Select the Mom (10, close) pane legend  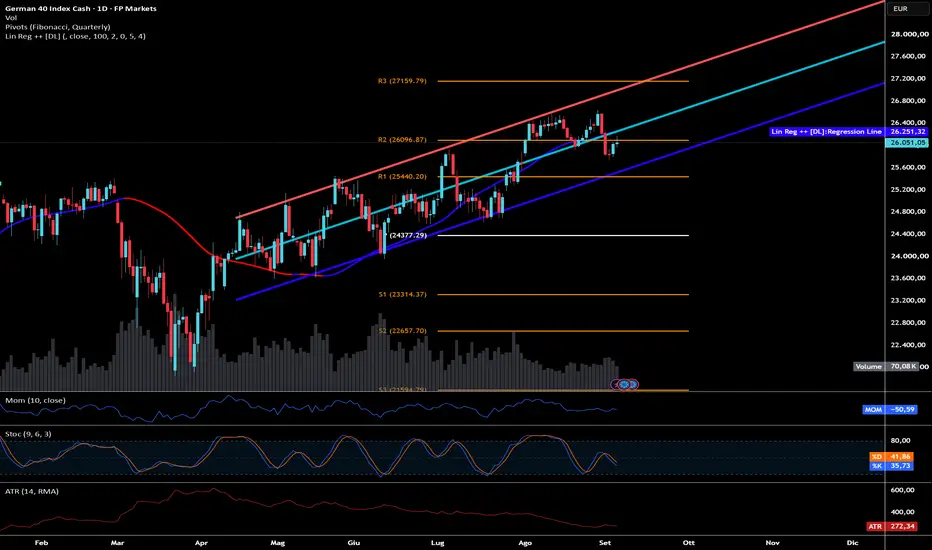(35, 400)
